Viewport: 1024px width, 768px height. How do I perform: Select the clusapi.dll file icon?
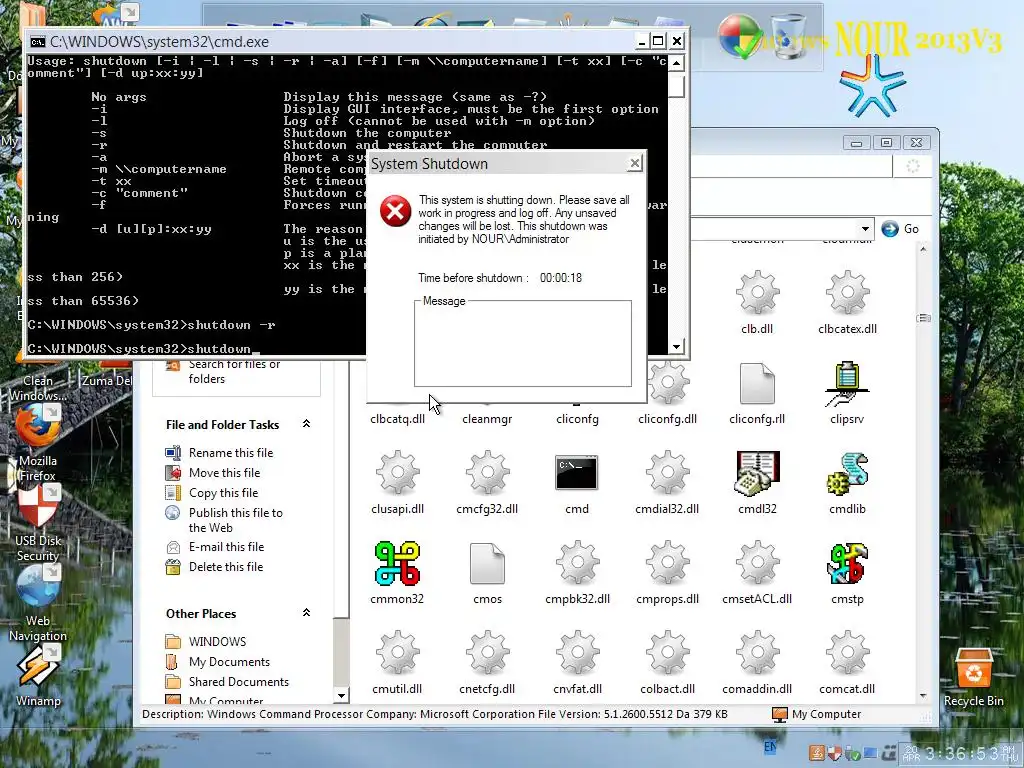pyautogui.click(x=397, y=473)
